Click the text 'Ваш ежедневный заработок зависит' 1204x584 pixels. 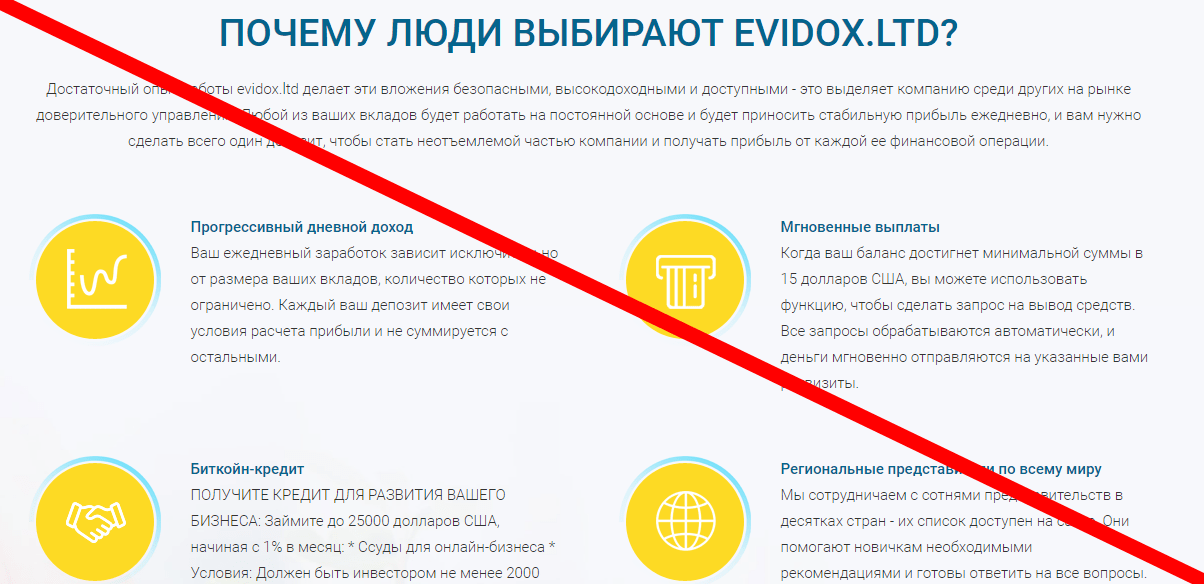coord(318,253)
